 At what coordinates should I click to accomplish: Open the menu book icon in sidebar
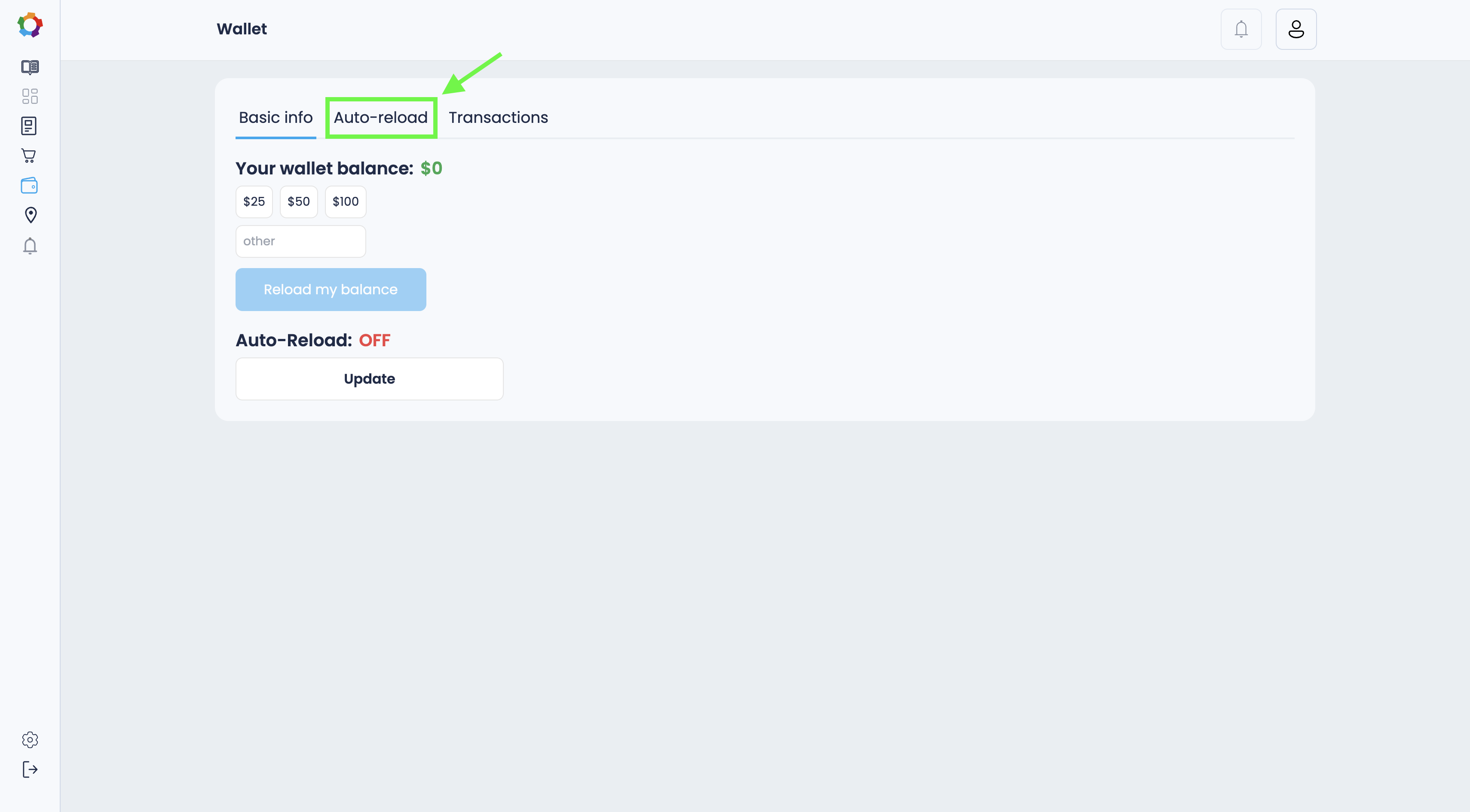coord(30,67)
